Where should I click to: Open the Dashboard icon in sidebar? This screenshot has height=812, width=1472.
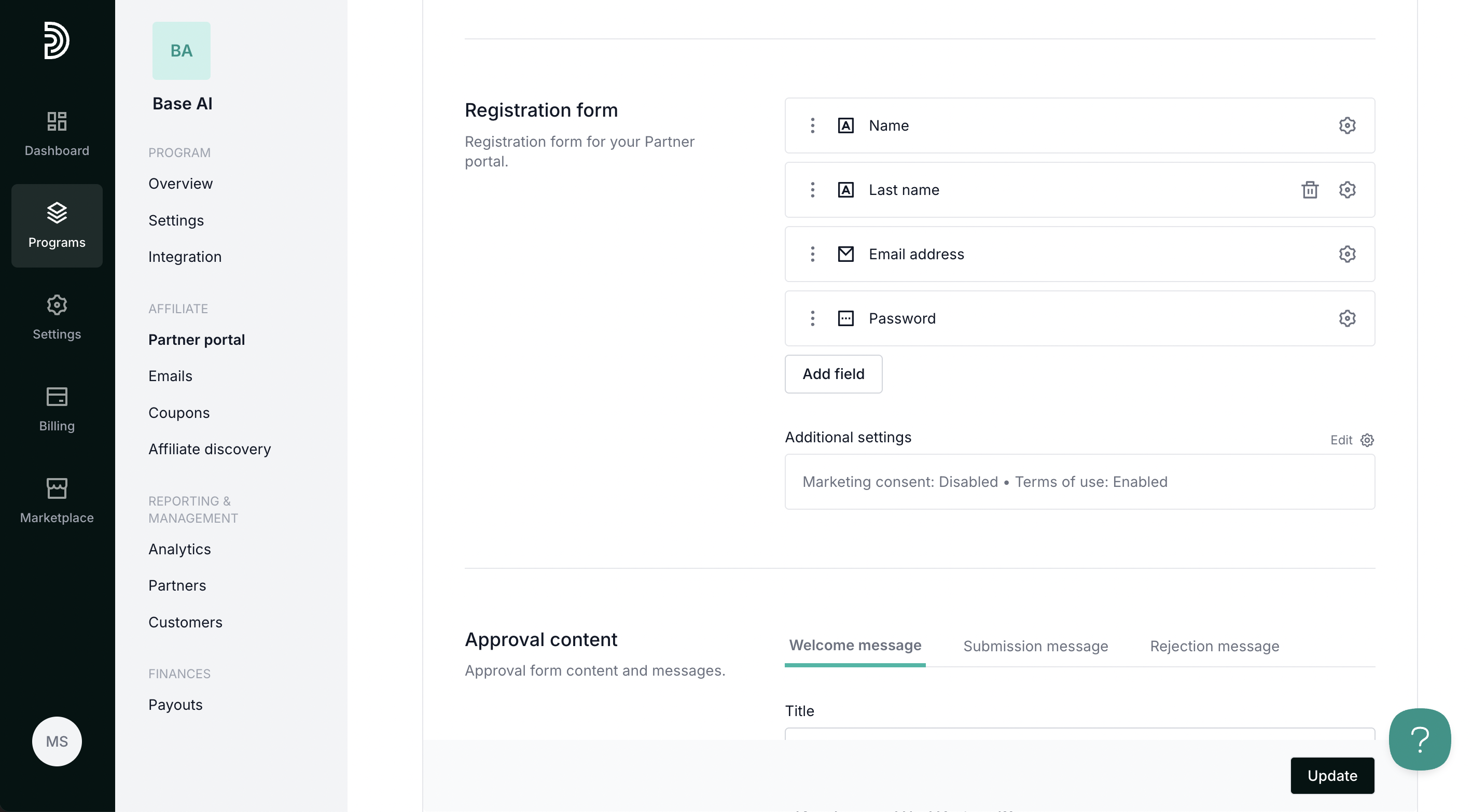pyautogui.click(x=57, y=121)
